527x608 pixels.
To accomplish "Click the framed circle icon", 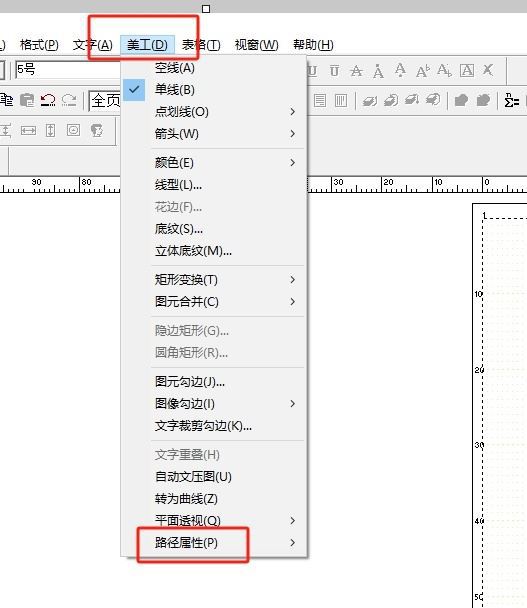I will click(73, 130).
